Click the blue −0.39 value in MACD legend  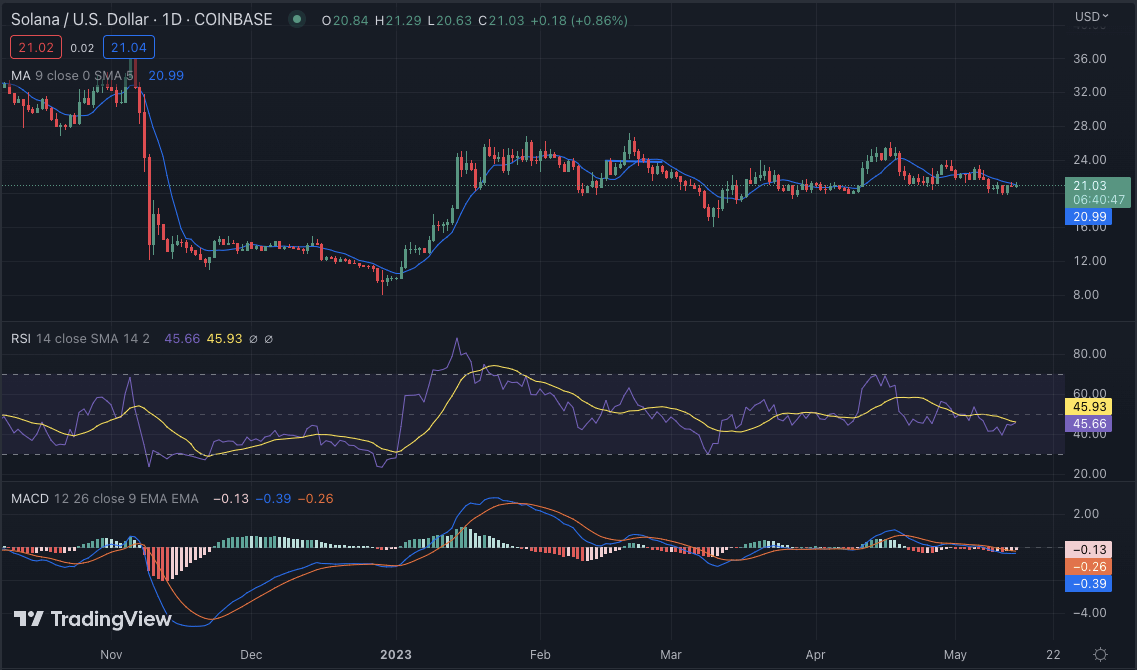[273, 499]
